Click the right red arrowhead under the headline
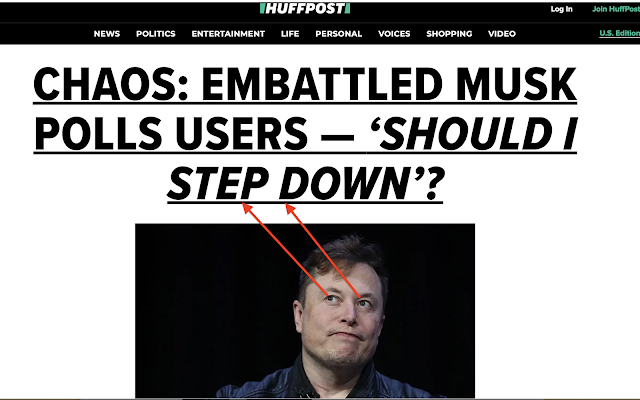 (x=289, y=208)
